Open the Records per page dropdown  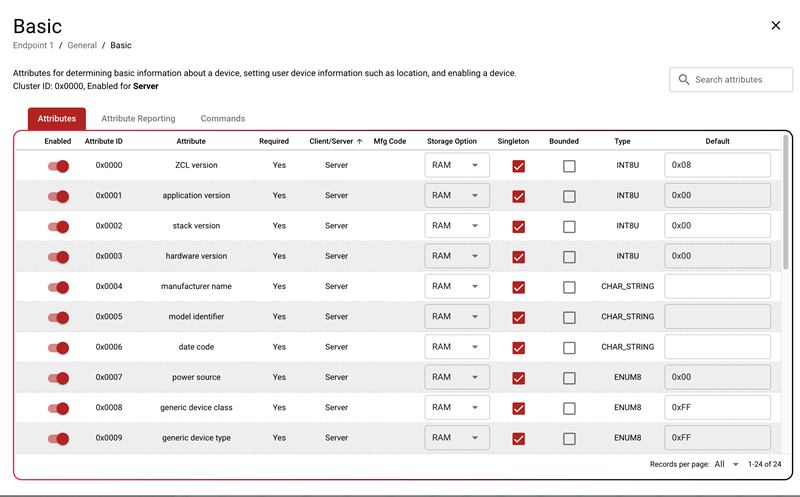(x=727, y=465)
